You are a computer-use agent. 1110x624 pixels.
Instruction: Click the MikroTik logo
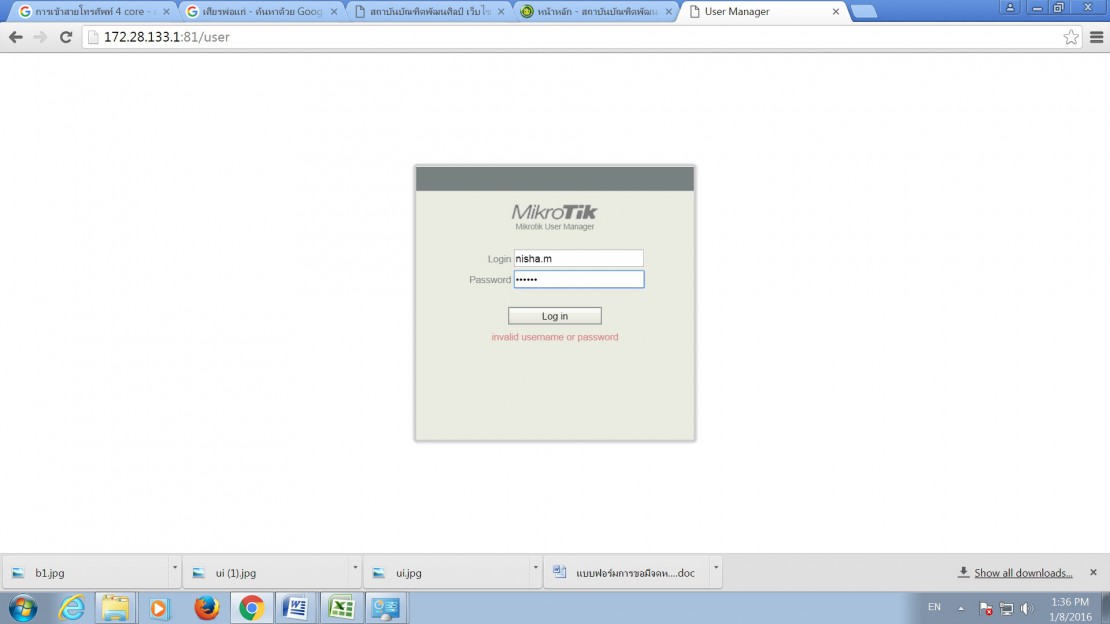click(554, 212)
